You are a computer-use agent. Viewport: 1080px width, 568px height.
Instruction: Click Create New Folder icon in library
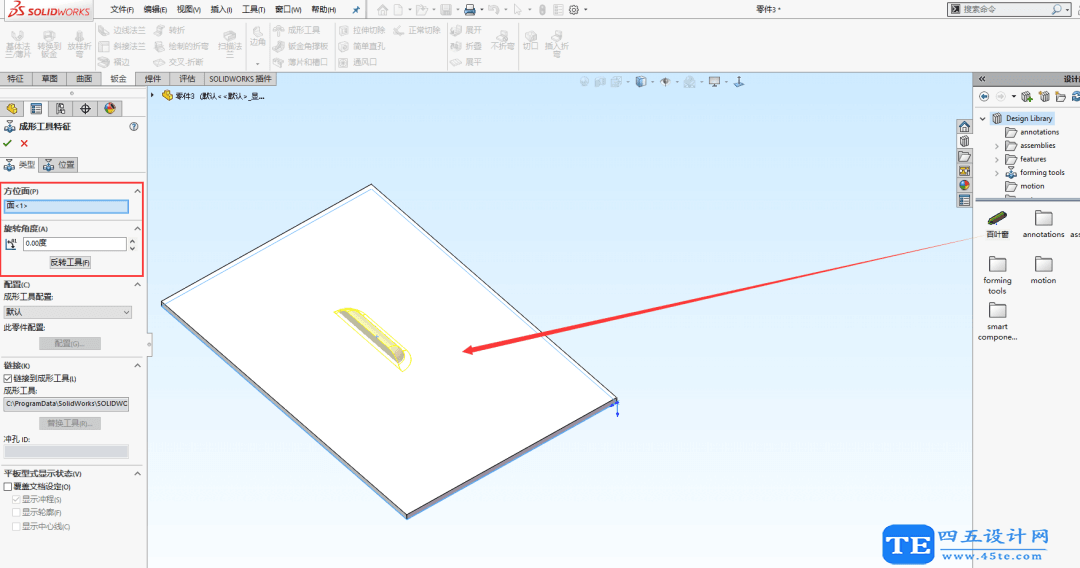click(x=1061, y=96)
